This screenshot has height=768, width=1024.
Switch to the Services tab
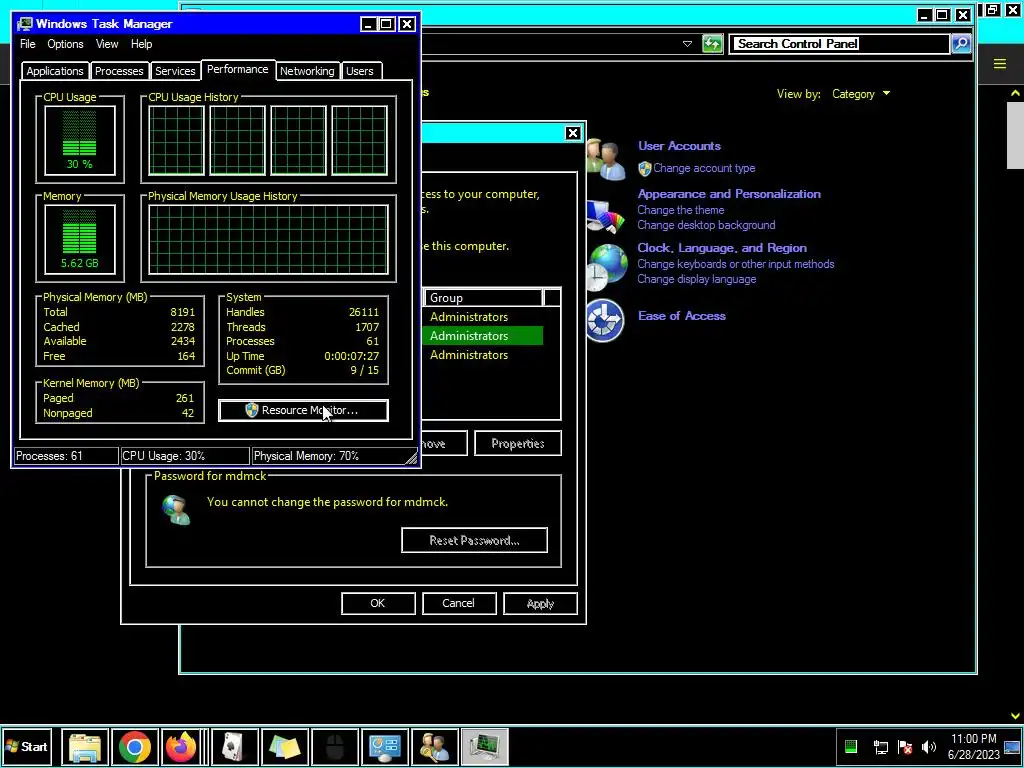tap(175, 71)
